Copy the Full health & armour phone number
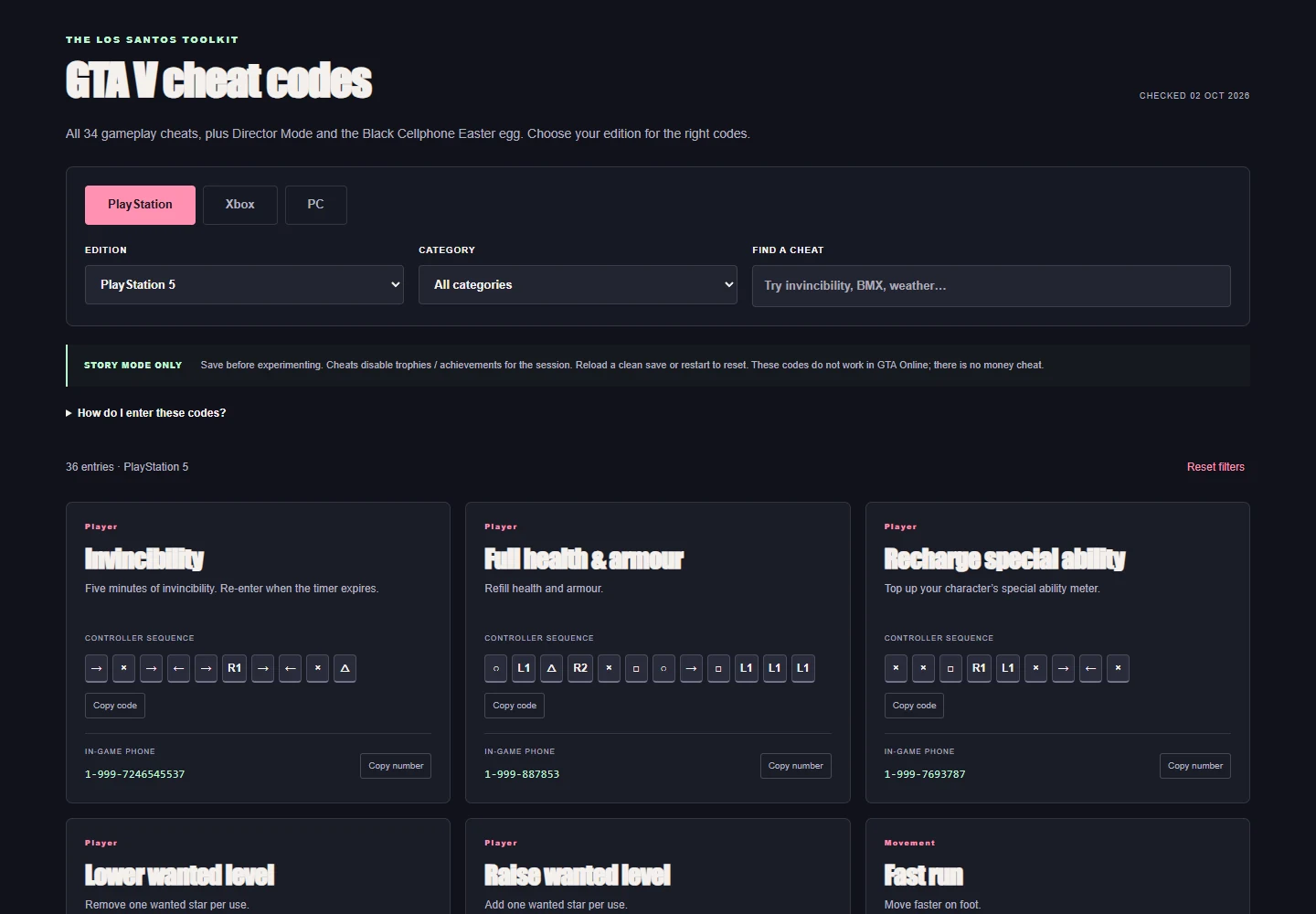Image resolution: width=1316 pixels, height=914 pixels. coord(795,766)
